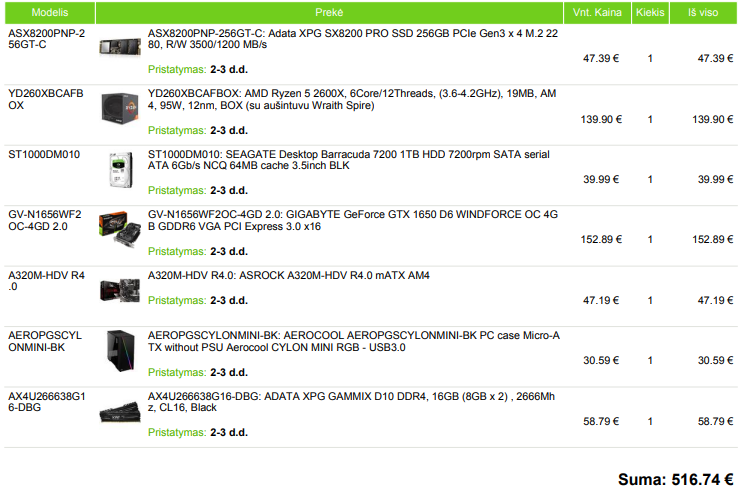Click the 152.89 € unit price of GTX 1650
Viewport: 743px width, 490px height.
601,239
